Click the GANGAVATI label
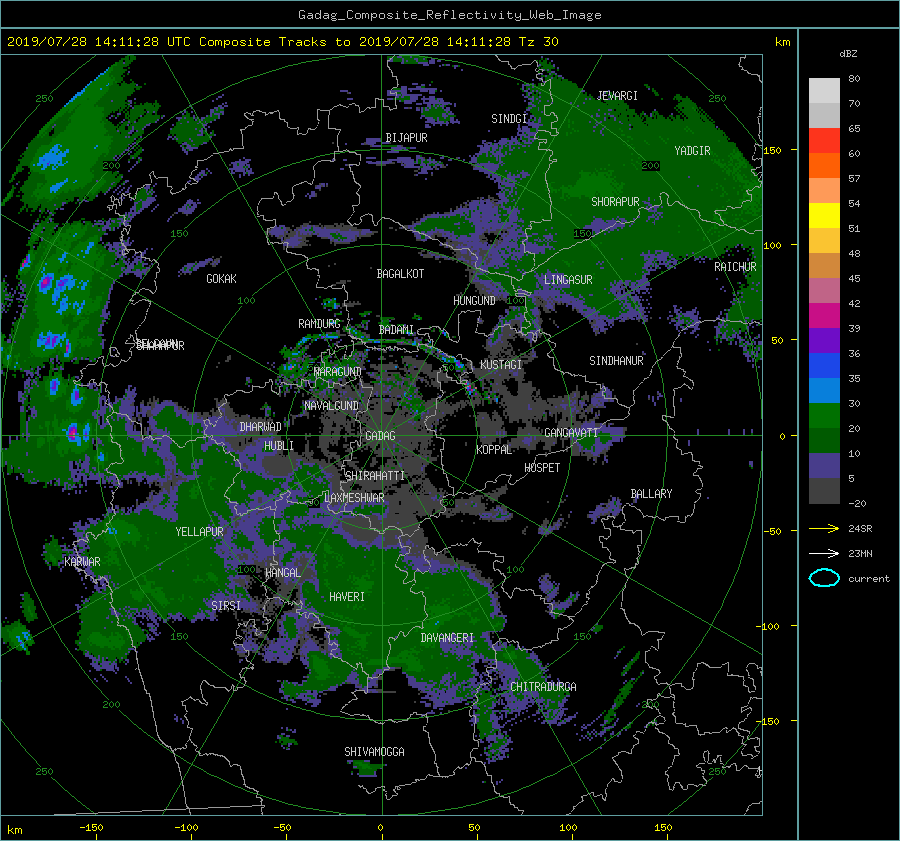Image resolution: width=900 pixels, height=841 pixels. click(x=571, y=433)
